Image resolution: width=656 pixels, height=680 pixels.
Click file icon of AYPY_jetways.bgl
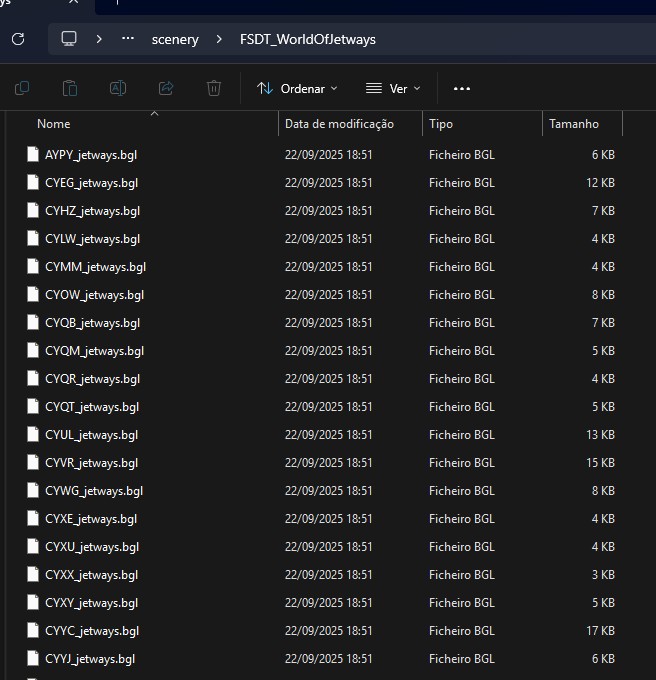tap(33, 154)
